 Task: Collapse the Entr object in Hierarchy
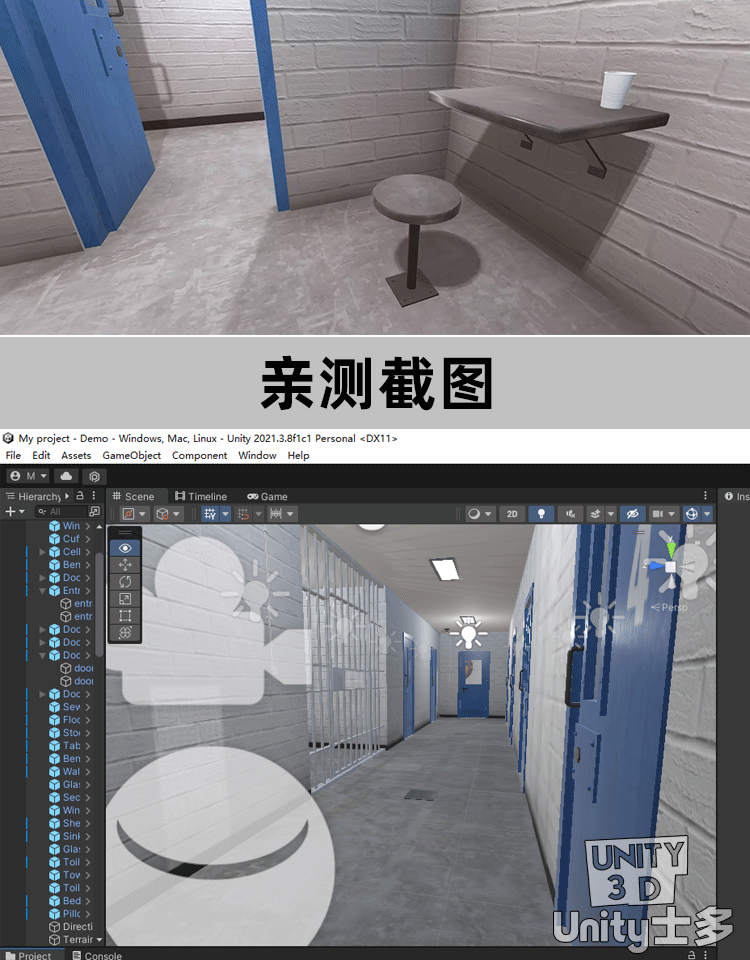tap(42, 591)
